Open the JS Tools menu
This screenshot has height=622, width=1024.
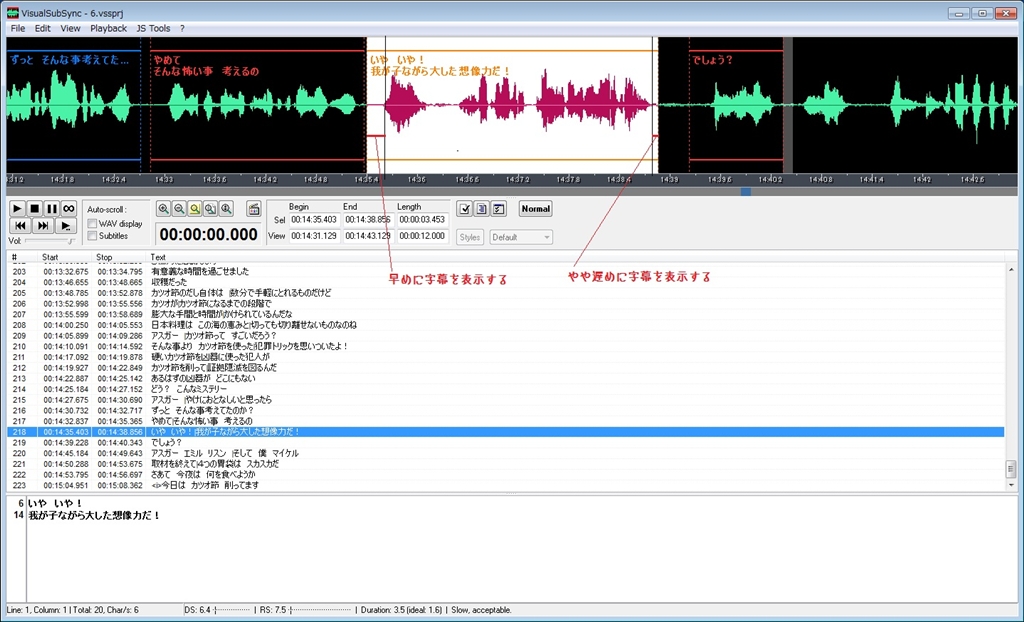(153, 28)
